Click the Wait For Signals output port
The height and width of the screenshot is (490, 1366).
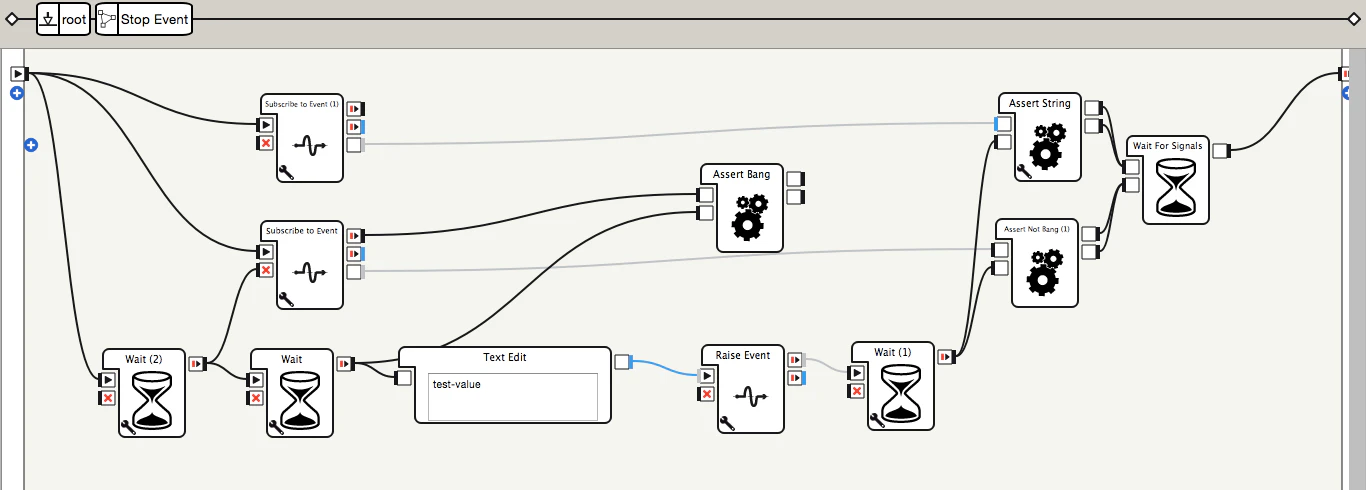(x=1221, y=151)
